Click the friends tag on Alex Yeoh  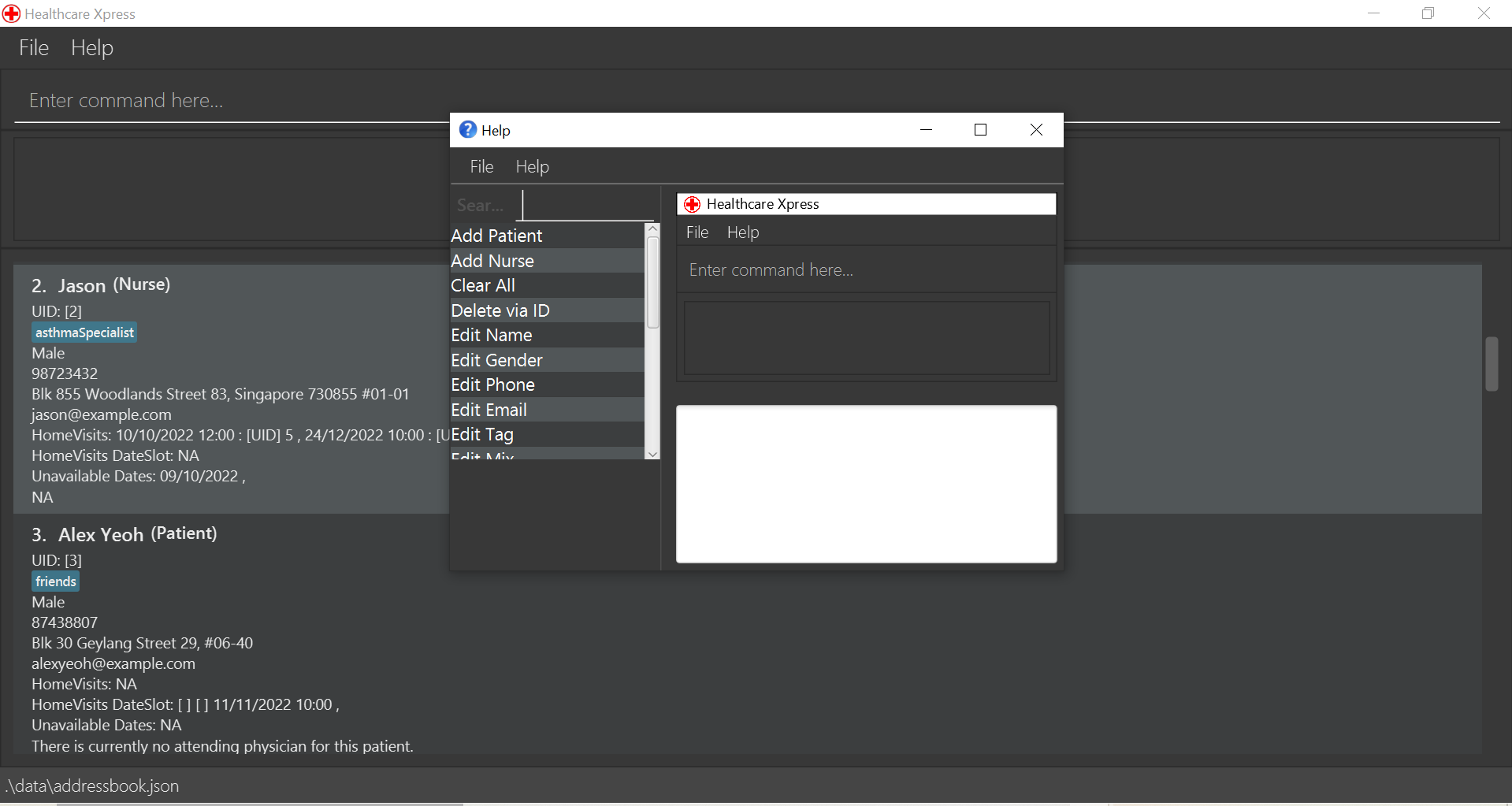coord(56,581)
